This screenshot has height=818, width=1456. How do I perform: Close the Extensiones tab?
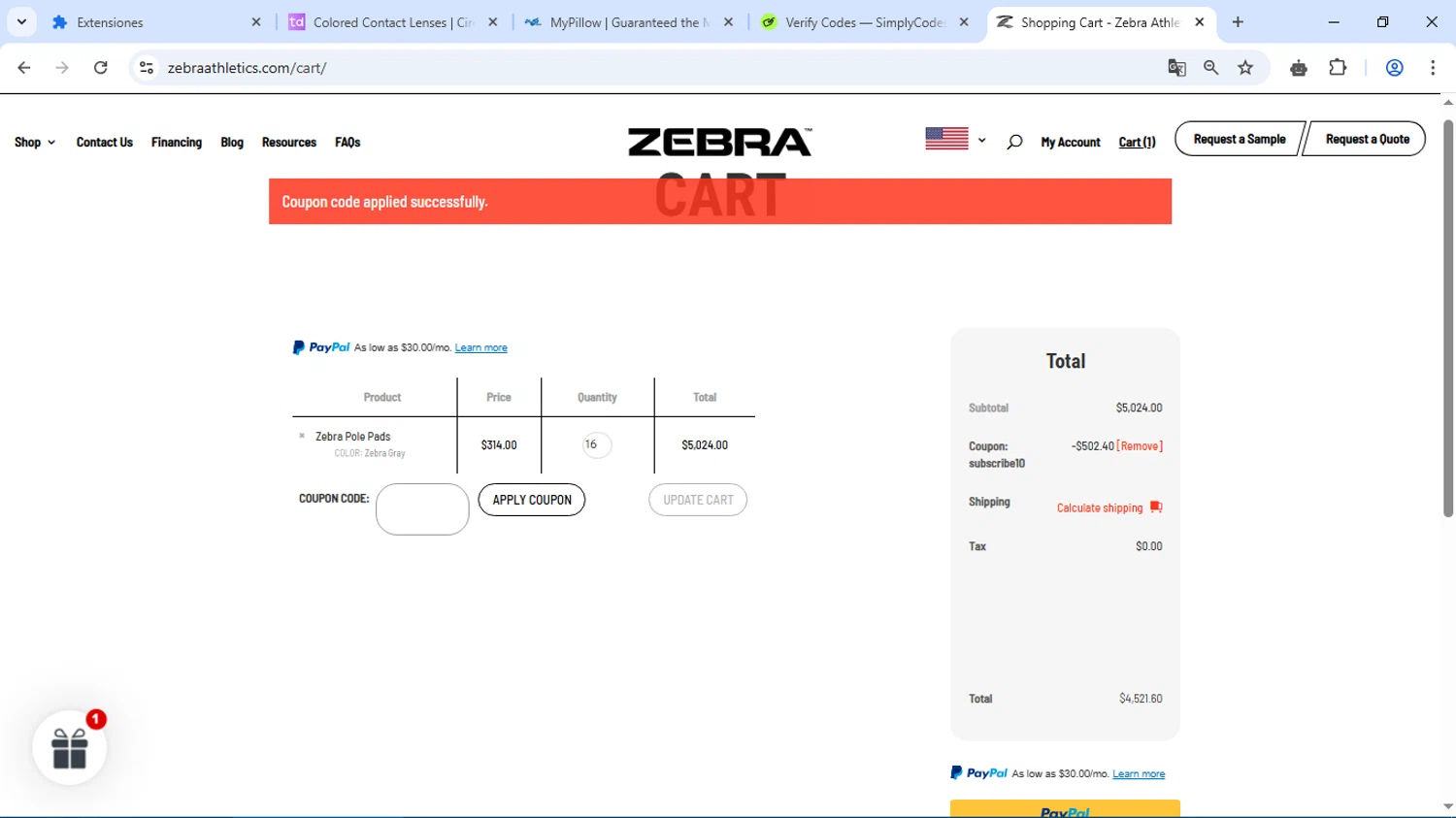tap(256, 21)
